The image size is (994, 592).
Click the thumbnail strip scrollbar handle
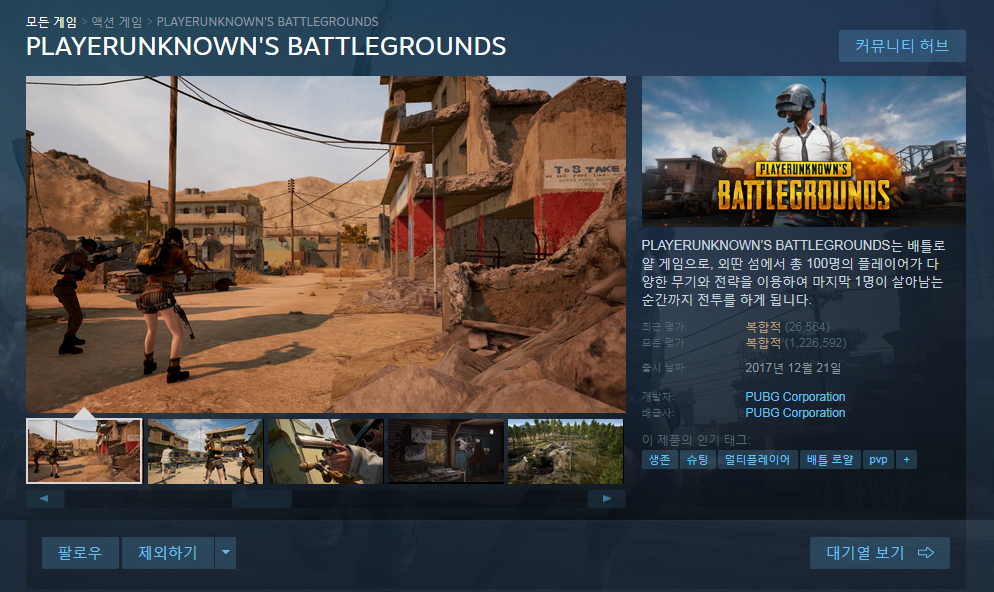tap(262, 499)
